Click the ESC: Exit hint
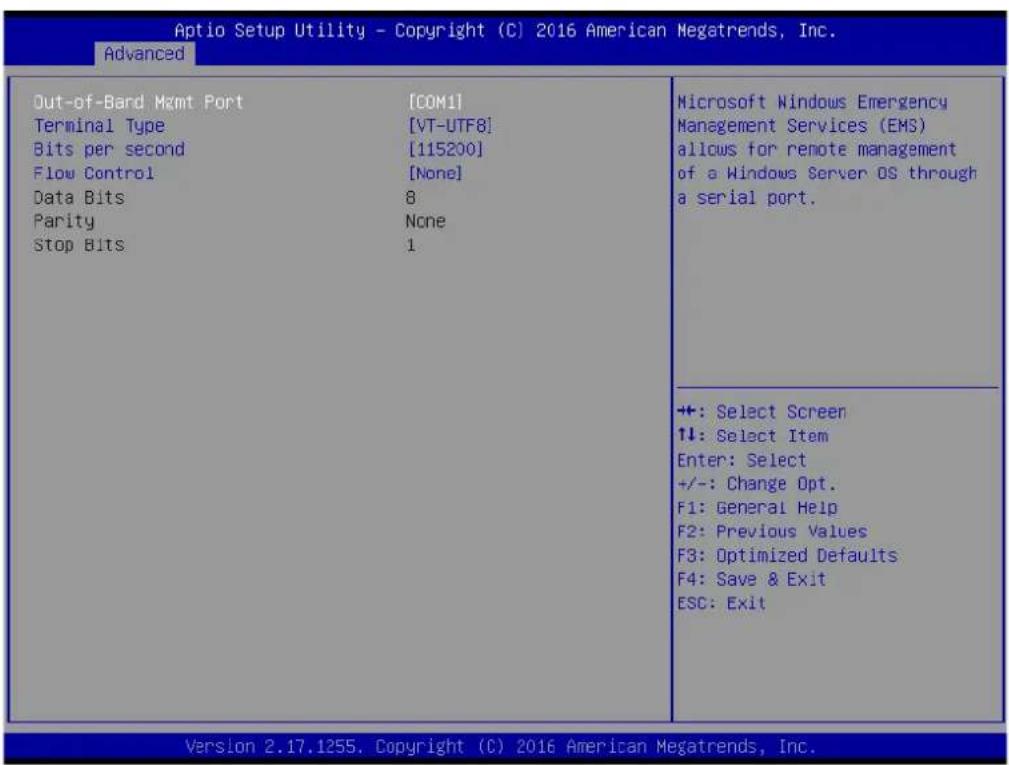 [x=721, y=604]
